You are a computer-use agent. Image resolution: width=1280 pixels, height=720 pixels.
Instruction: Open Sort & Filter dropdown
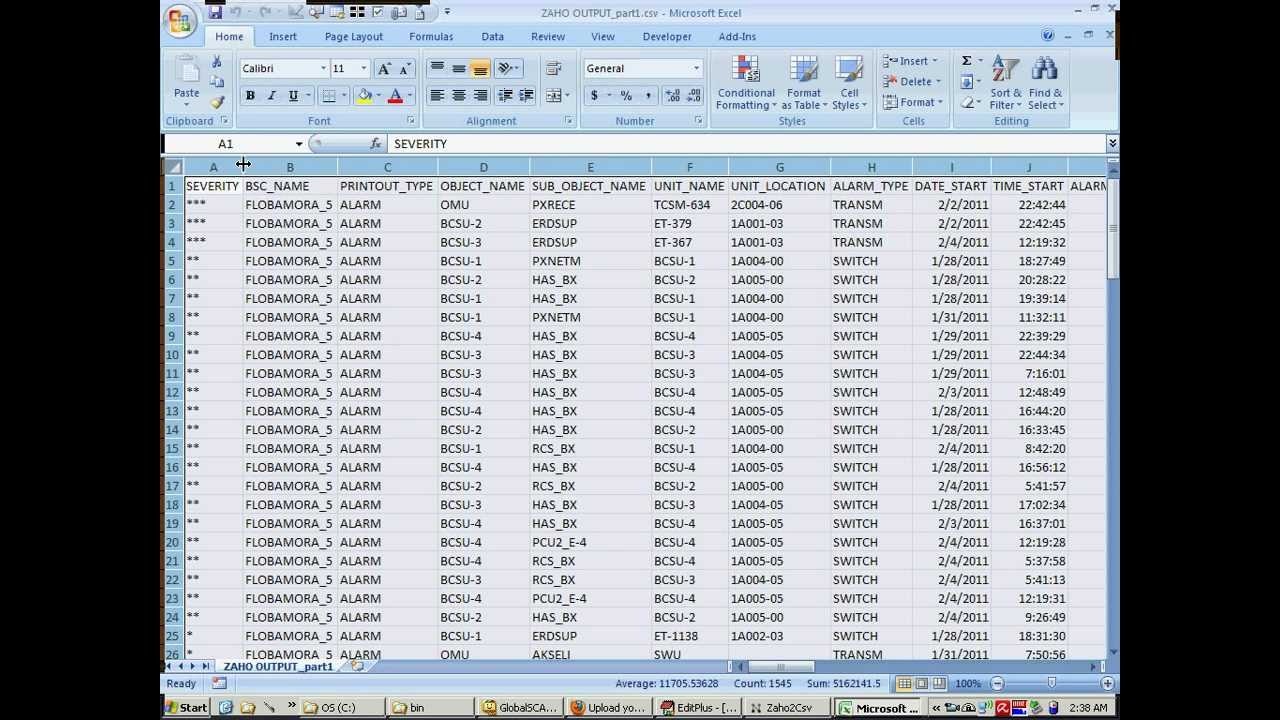point(1005,83)
